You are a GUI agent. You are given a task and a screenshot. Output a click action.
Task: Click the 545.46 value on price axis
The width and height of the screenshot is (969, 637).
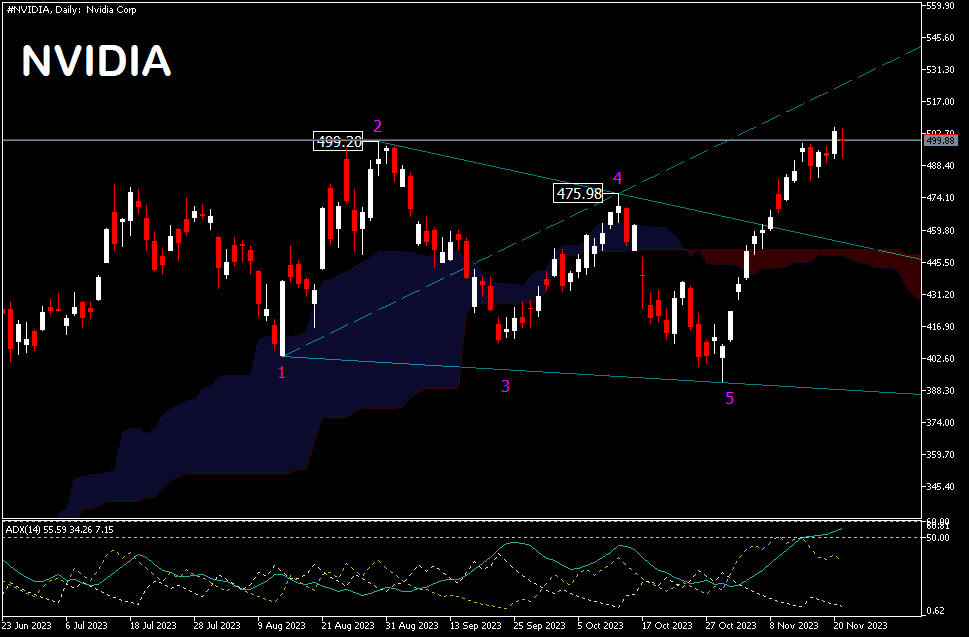tap(943, 38)
